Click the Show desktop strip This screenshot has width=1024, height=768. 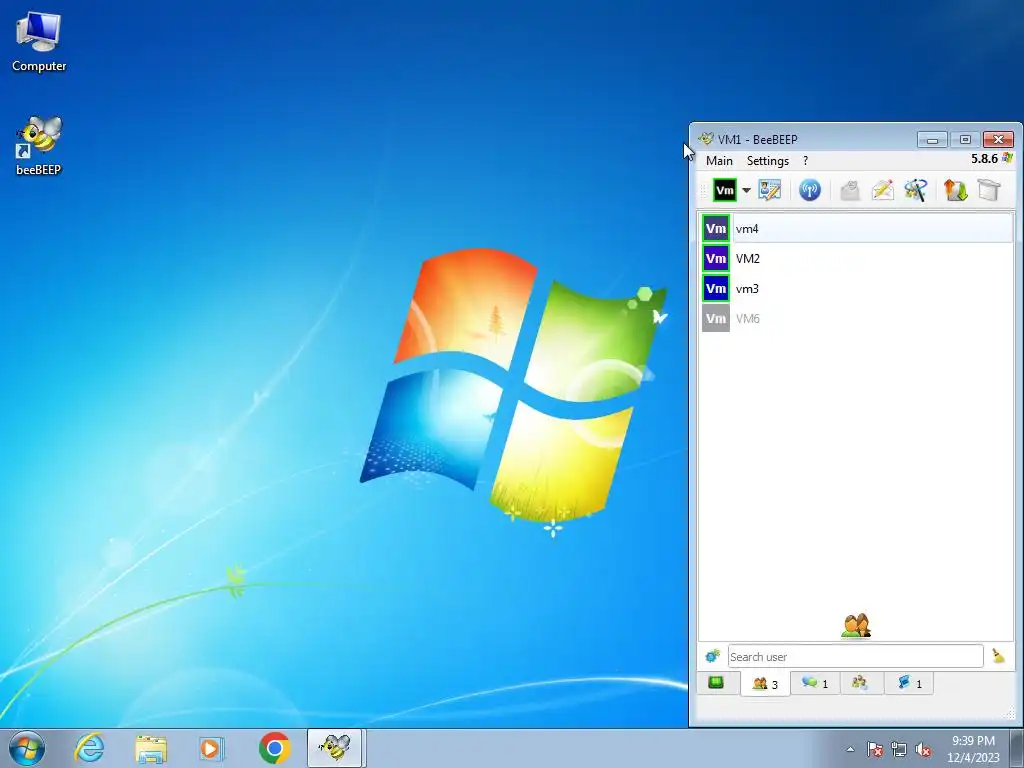click(x=1017, y=748)
